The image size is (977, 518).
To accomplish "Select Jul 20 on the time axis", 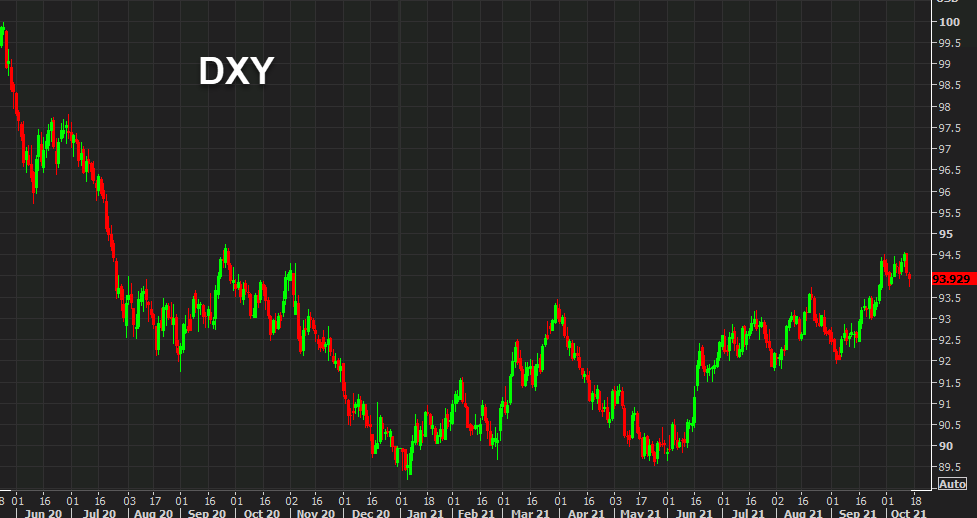I will (x=98, y=513).
